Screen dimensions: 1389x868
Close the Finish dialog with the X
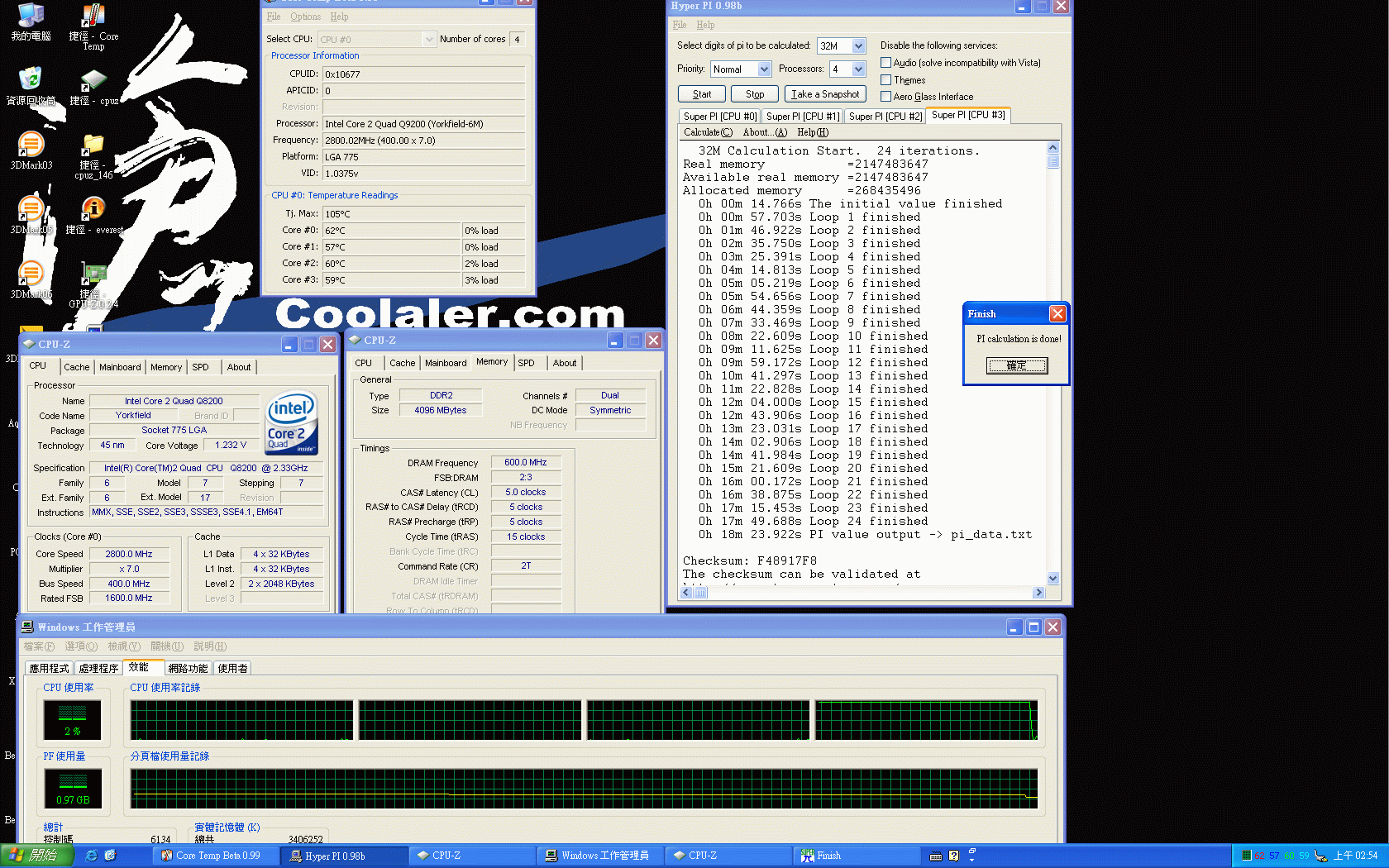click(x=1057, y=313)
